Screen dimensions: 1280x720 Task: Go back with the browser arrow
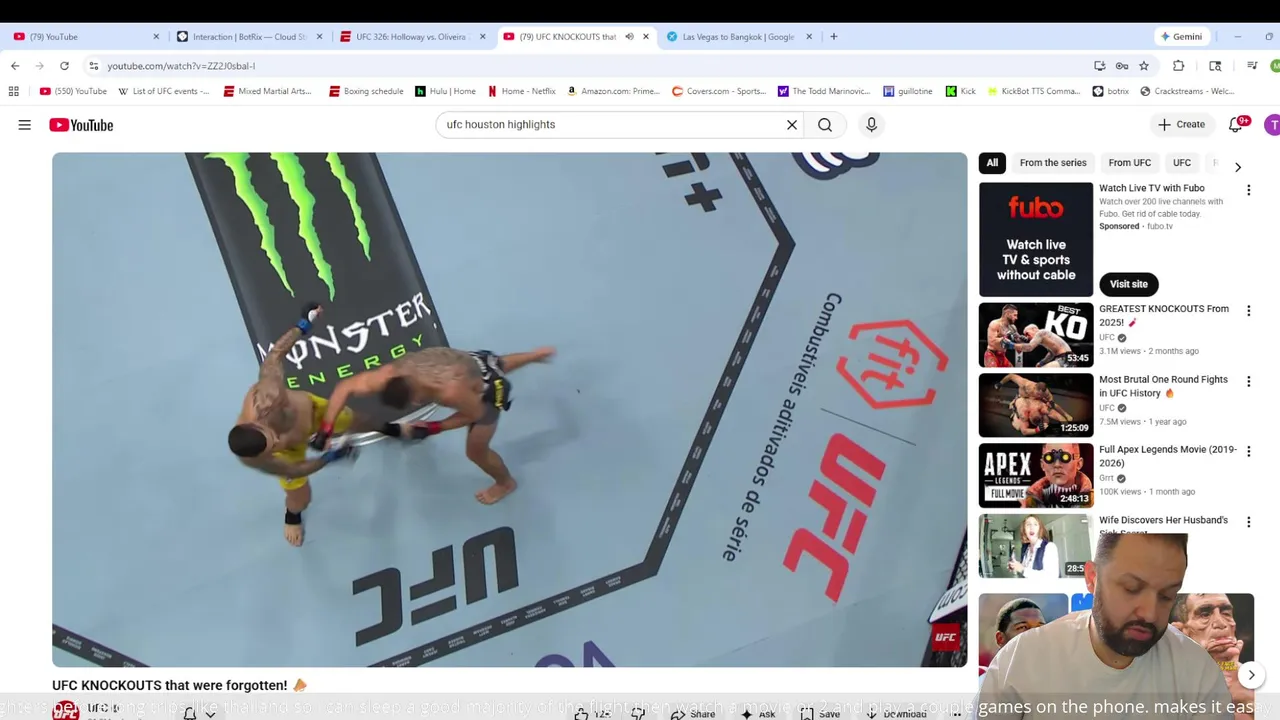(x=15, y=66)
